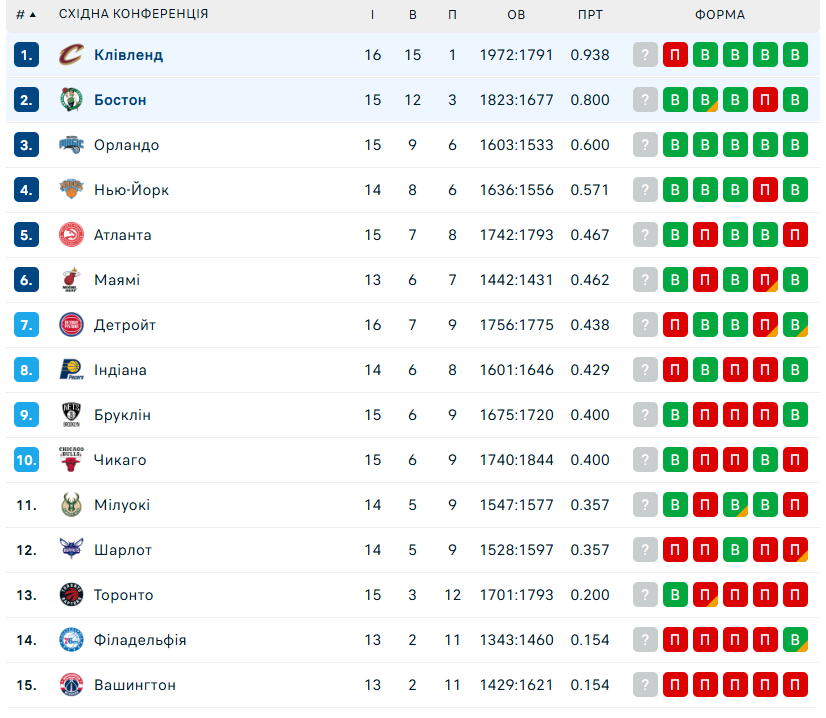
Task: Open the Клівленд team link
Action: 129,55
